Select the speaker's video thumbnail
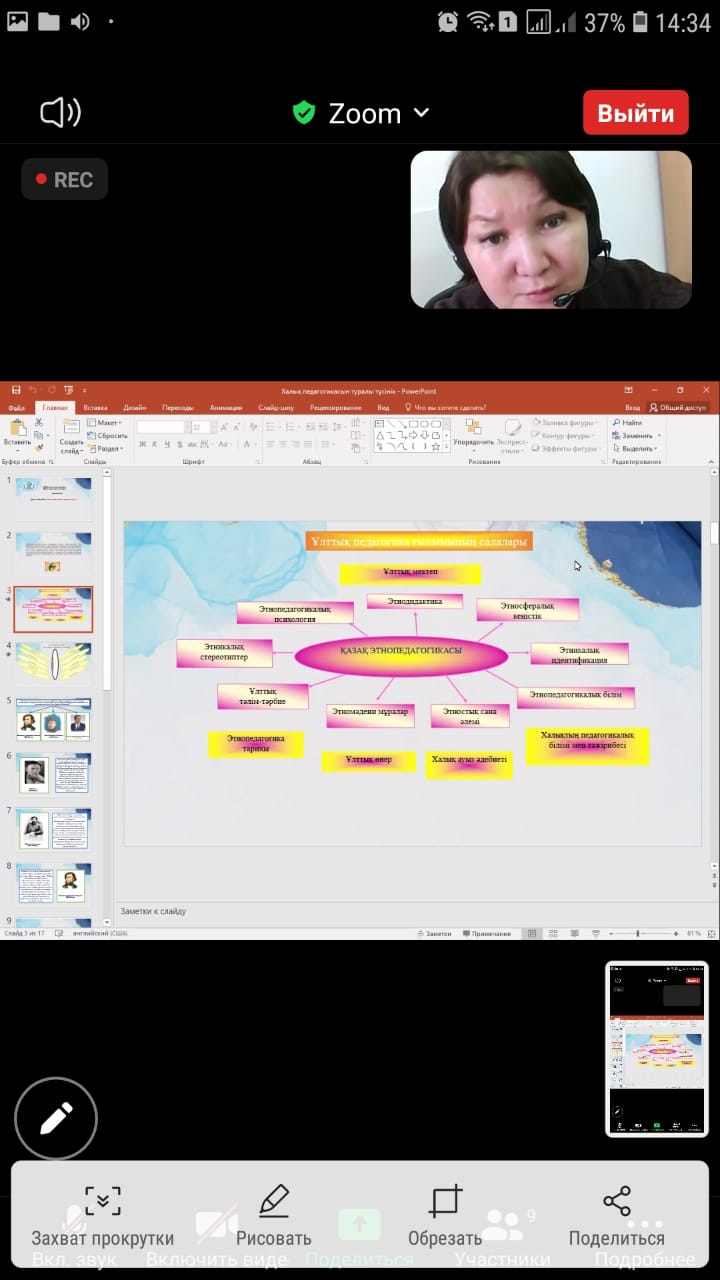 (551, 229)
